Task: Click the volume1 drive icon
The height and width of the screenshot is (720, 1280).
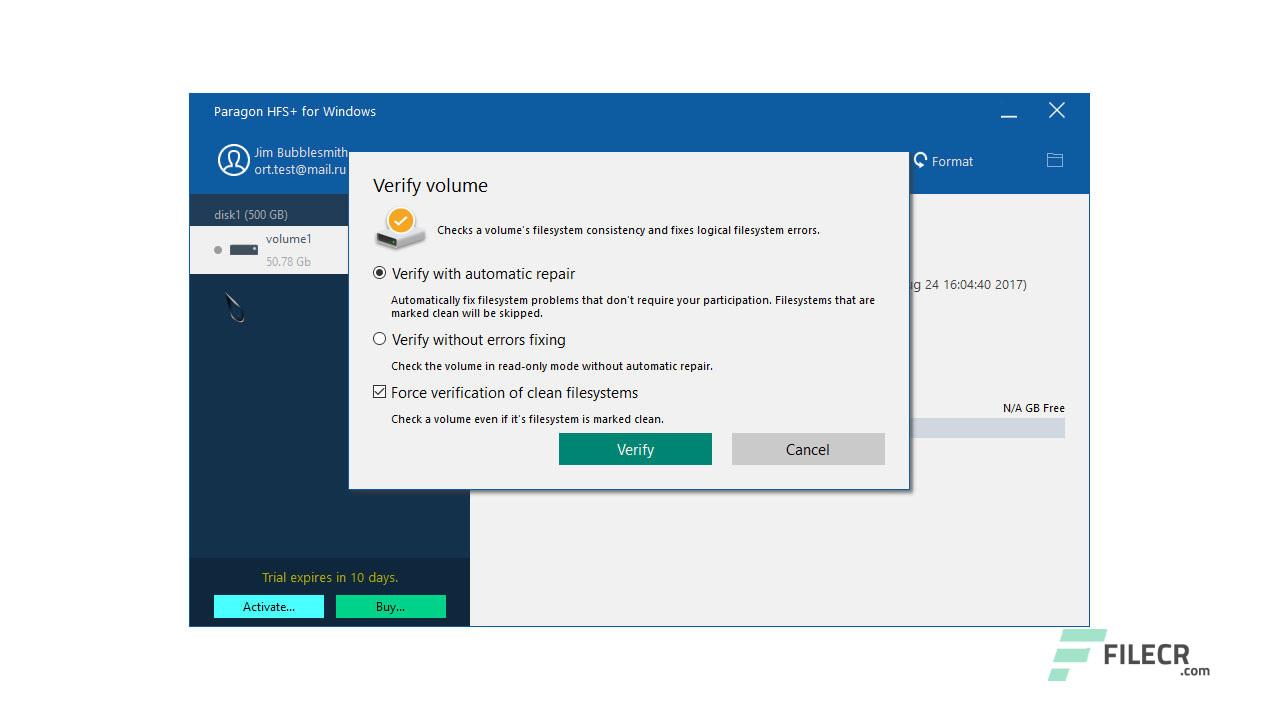Action: 243,250
